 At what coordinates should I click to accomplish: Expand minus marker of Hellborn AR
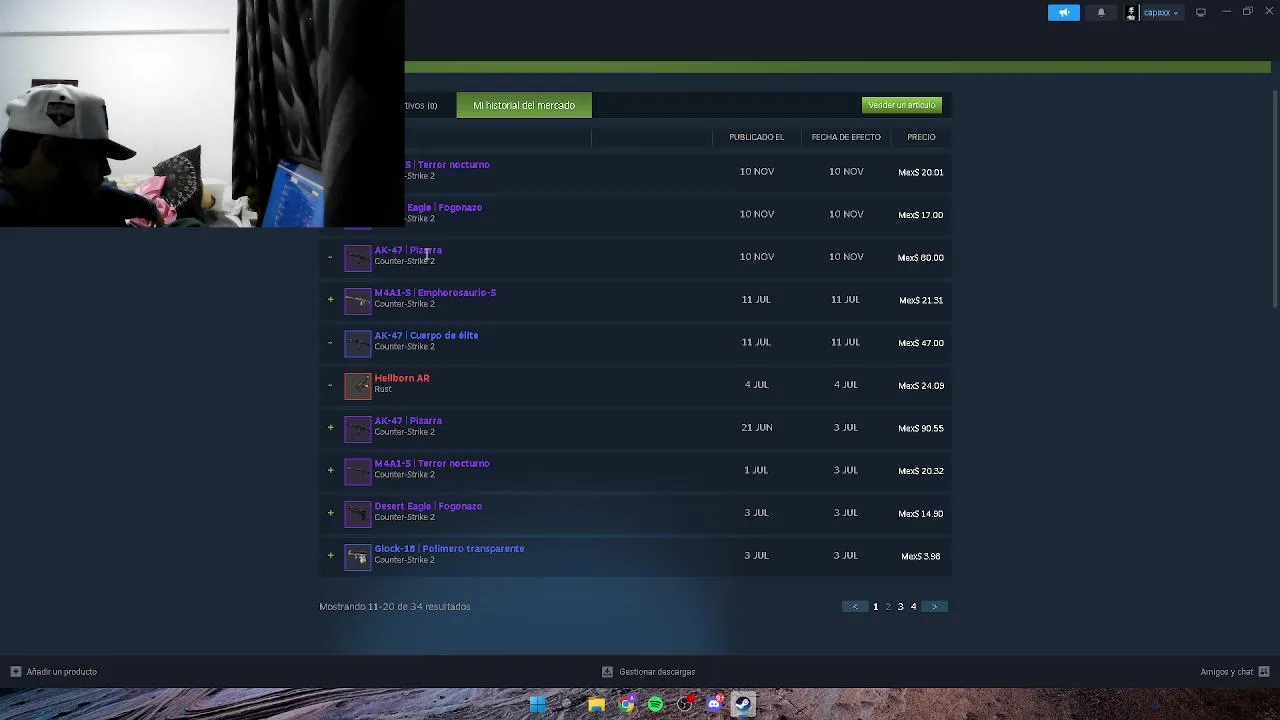pyautogui.click(x=330, y=385)
